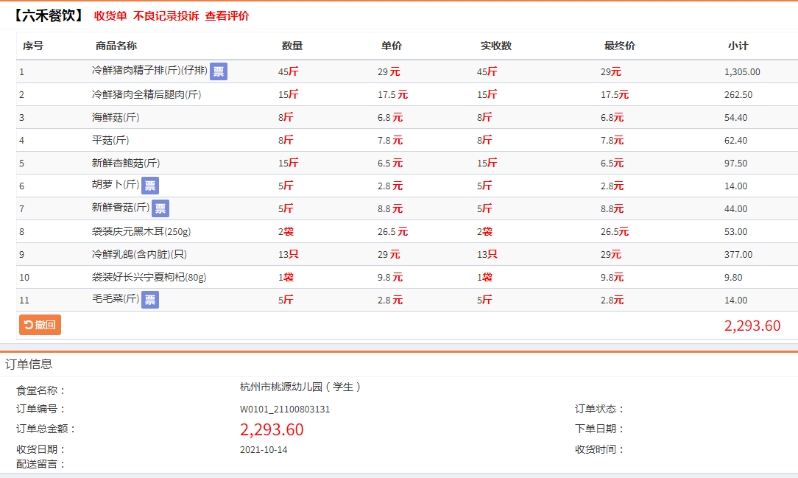Select the 冷鲜猪肉全精后腿肉(斤) product name

(147, 95)
